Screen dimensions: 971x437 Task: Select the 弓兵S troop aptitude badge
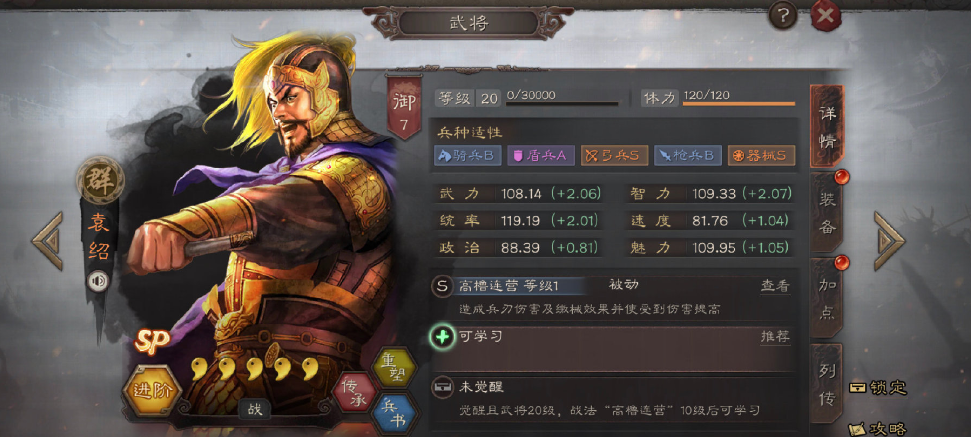614,155
